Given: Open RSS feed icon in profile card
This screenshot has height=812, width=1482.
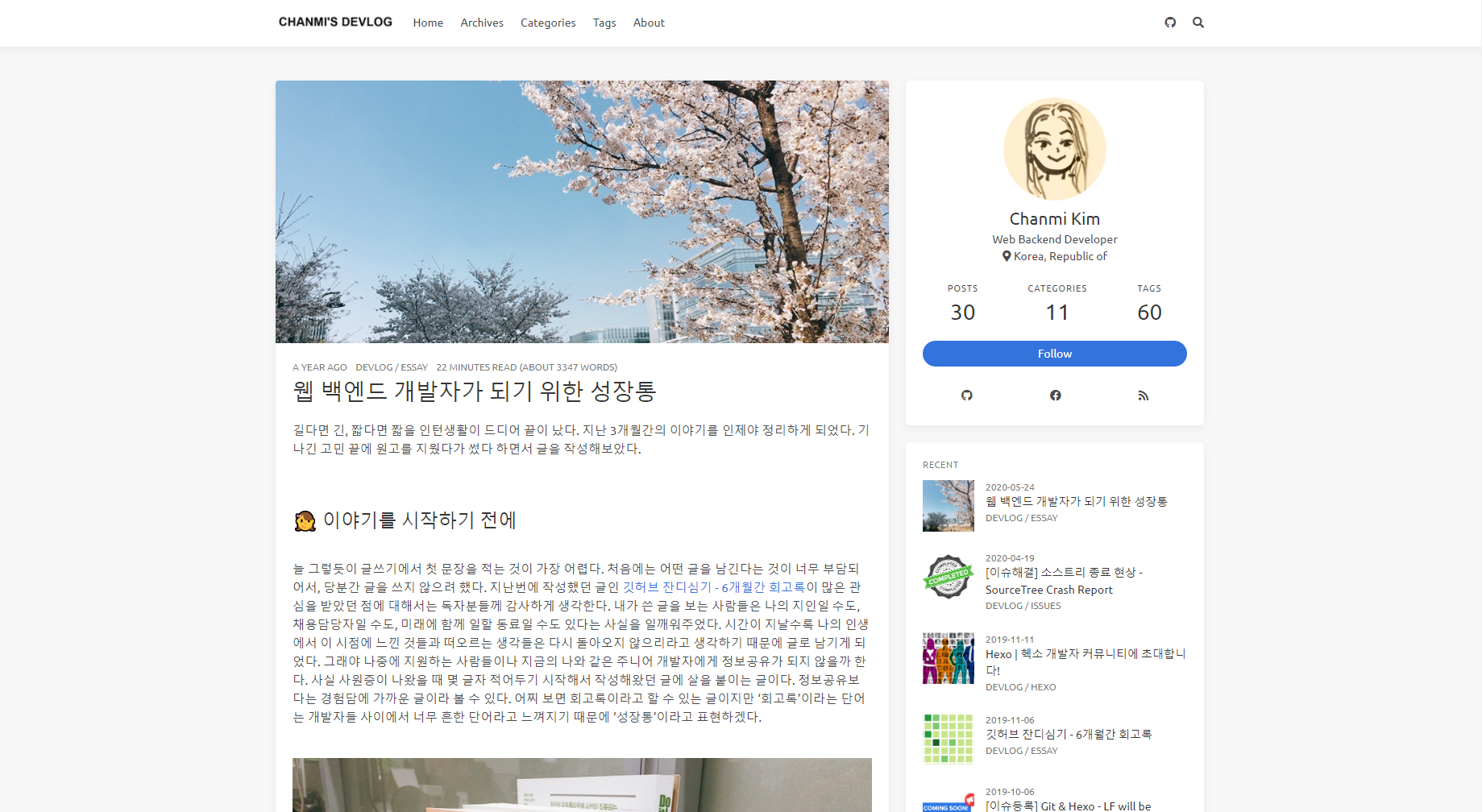Looking at the screenshot, I should [1144, 396].
